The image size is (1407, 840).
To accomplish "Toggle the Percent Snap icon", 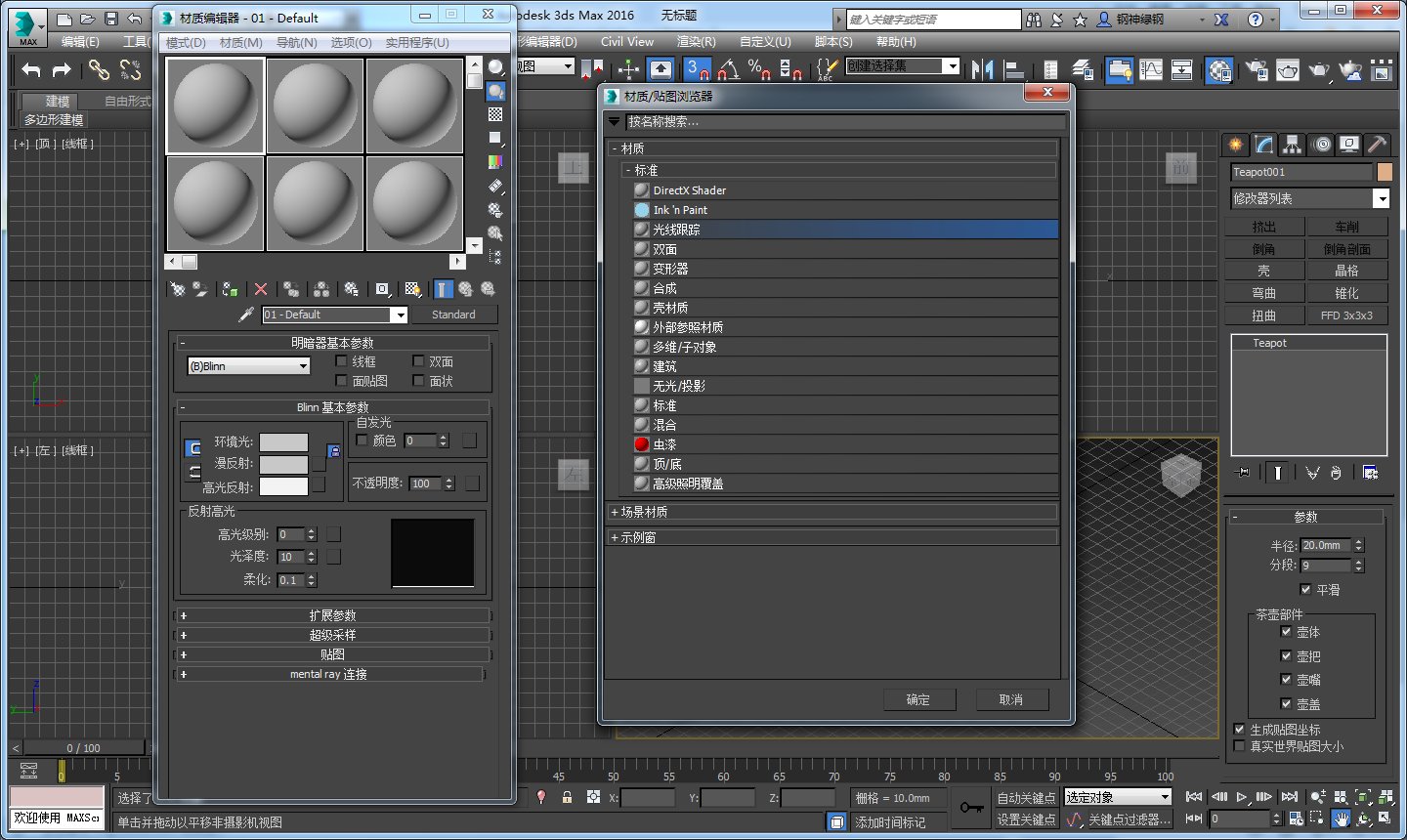I will [x=759, y=69].
